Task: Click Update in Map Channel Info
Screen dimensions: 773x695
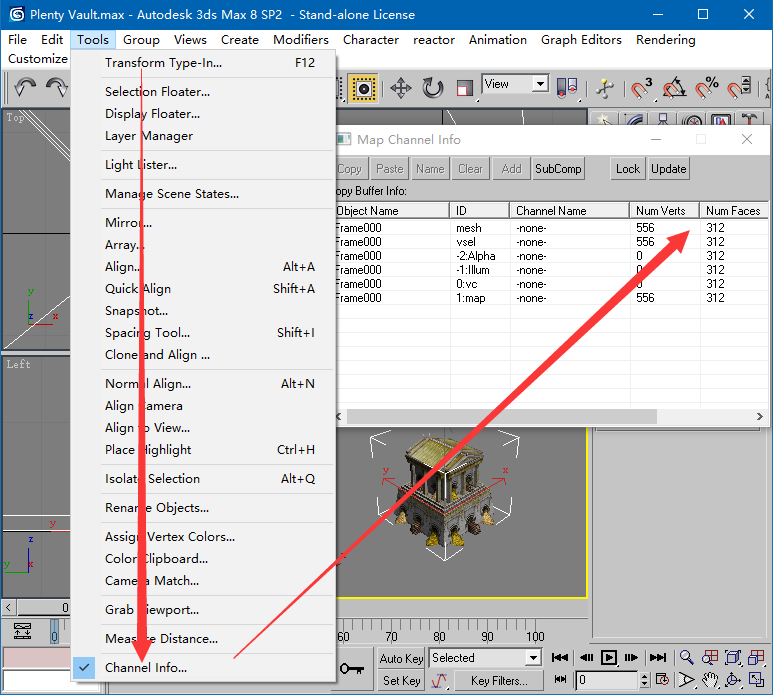Action: click(668, 169)
